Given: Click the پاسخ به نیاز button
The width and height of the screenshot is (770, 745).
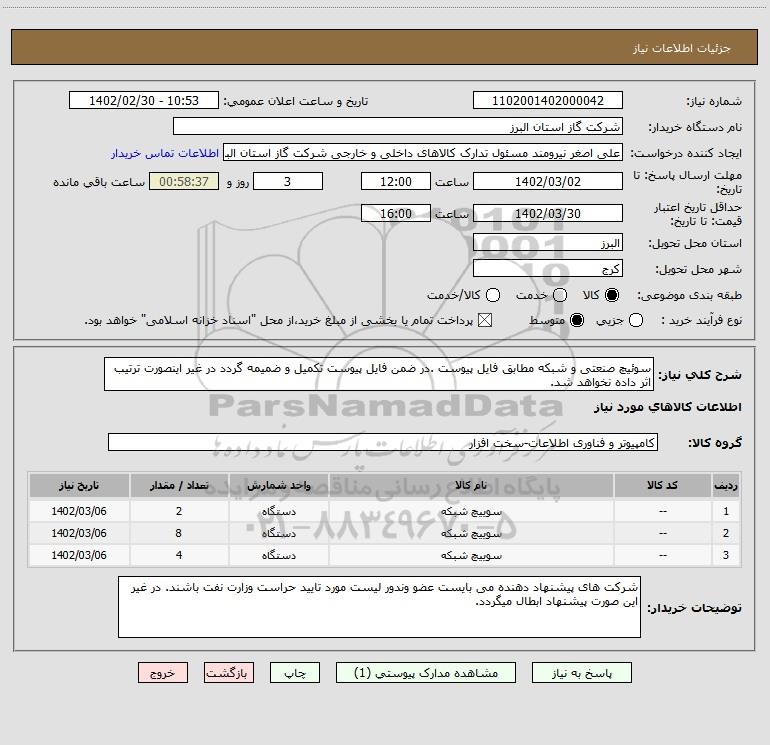Looking at the screenshot, I should click(581, 673).
